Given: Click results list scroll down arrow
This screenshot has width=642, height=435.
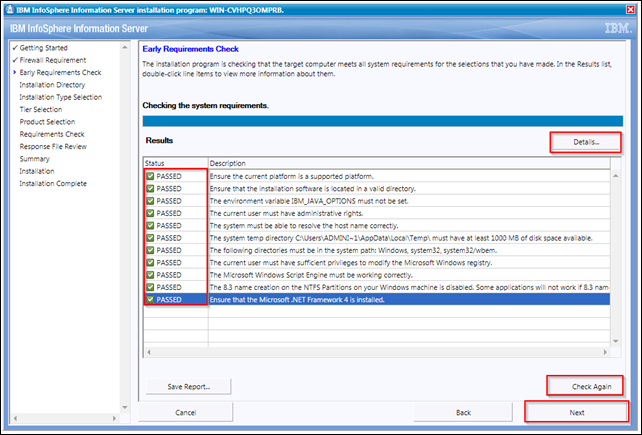Looking at the screenshot, I should click(616, 341).
